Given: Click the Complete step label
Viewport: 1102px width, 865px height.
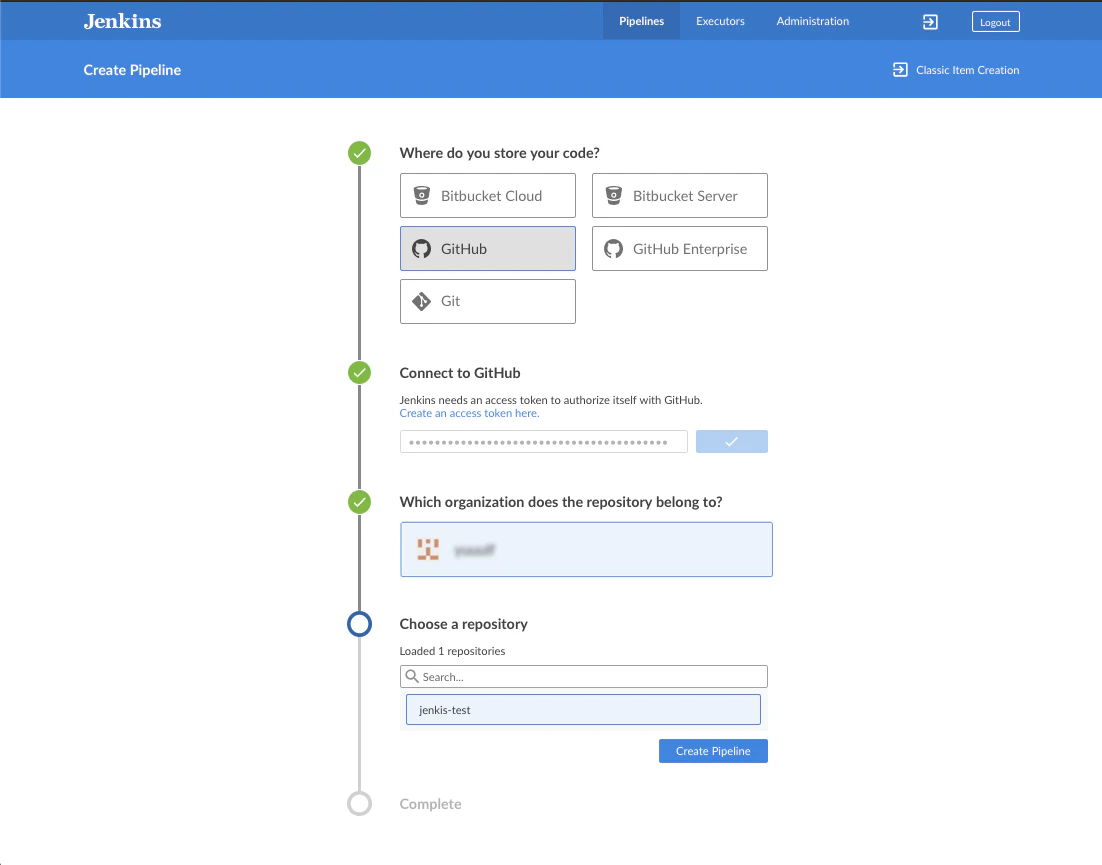Looking at the screenshot, I should tap(430, 804).
